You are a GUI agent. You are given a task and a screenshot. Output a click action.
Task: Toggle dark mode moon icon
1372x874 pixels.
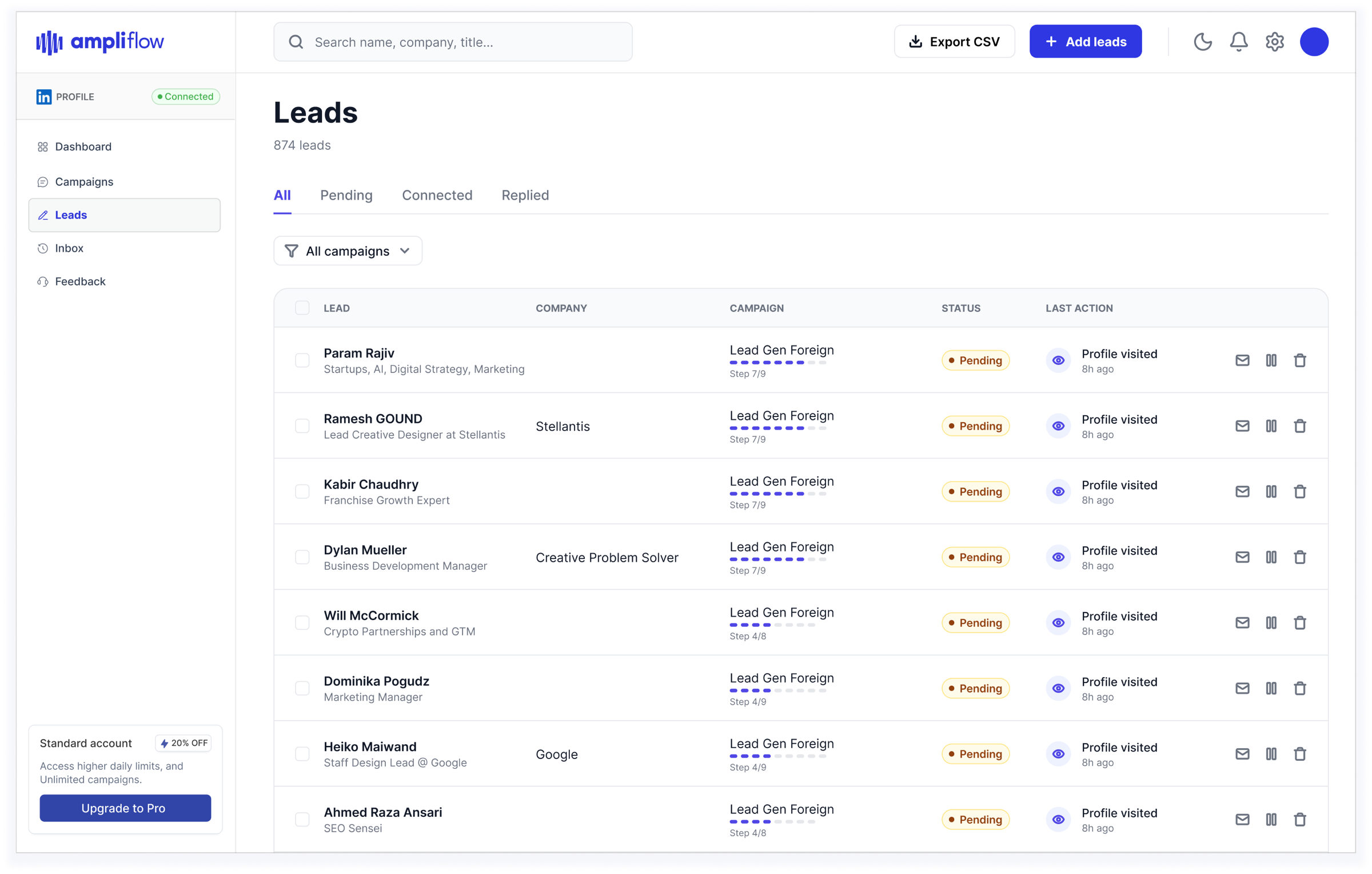(1203, 42)
